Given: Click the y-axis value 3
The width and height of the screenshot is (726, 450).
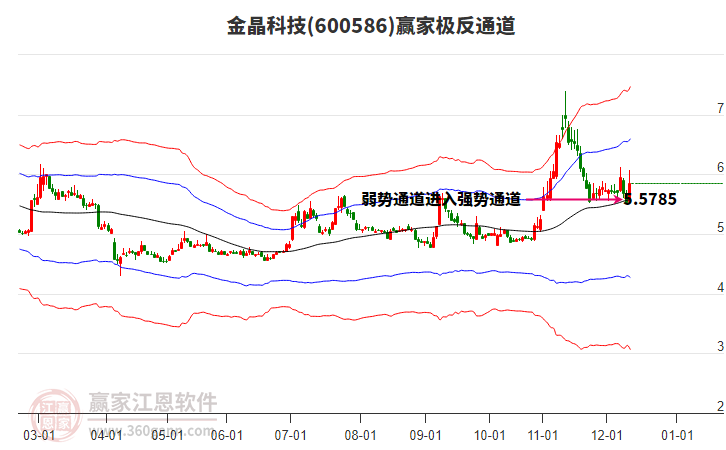Looking at the screenshot, I should coord(720,346).
